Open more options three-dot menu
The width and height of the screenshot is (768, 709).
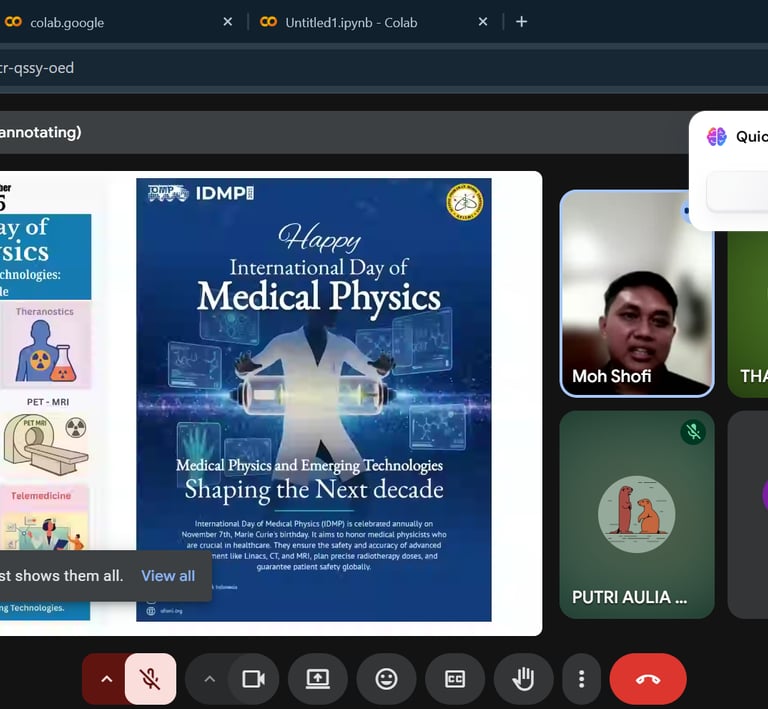[x=581, y=679]
